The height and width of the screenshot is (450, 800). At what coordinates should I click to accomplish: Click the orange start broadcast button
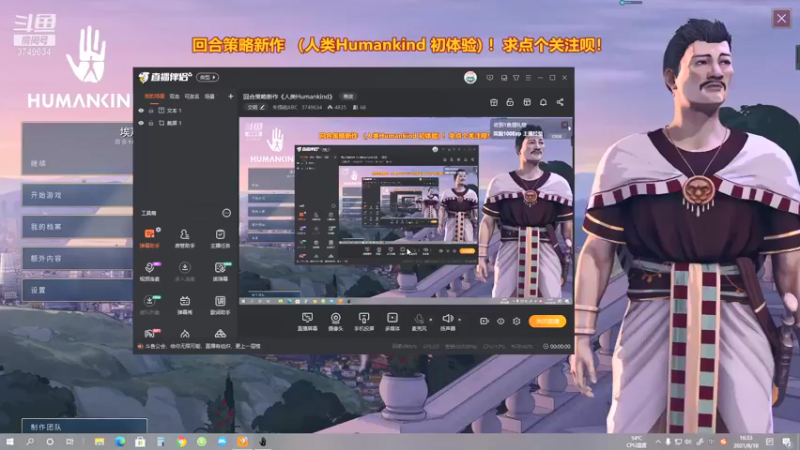547,321
